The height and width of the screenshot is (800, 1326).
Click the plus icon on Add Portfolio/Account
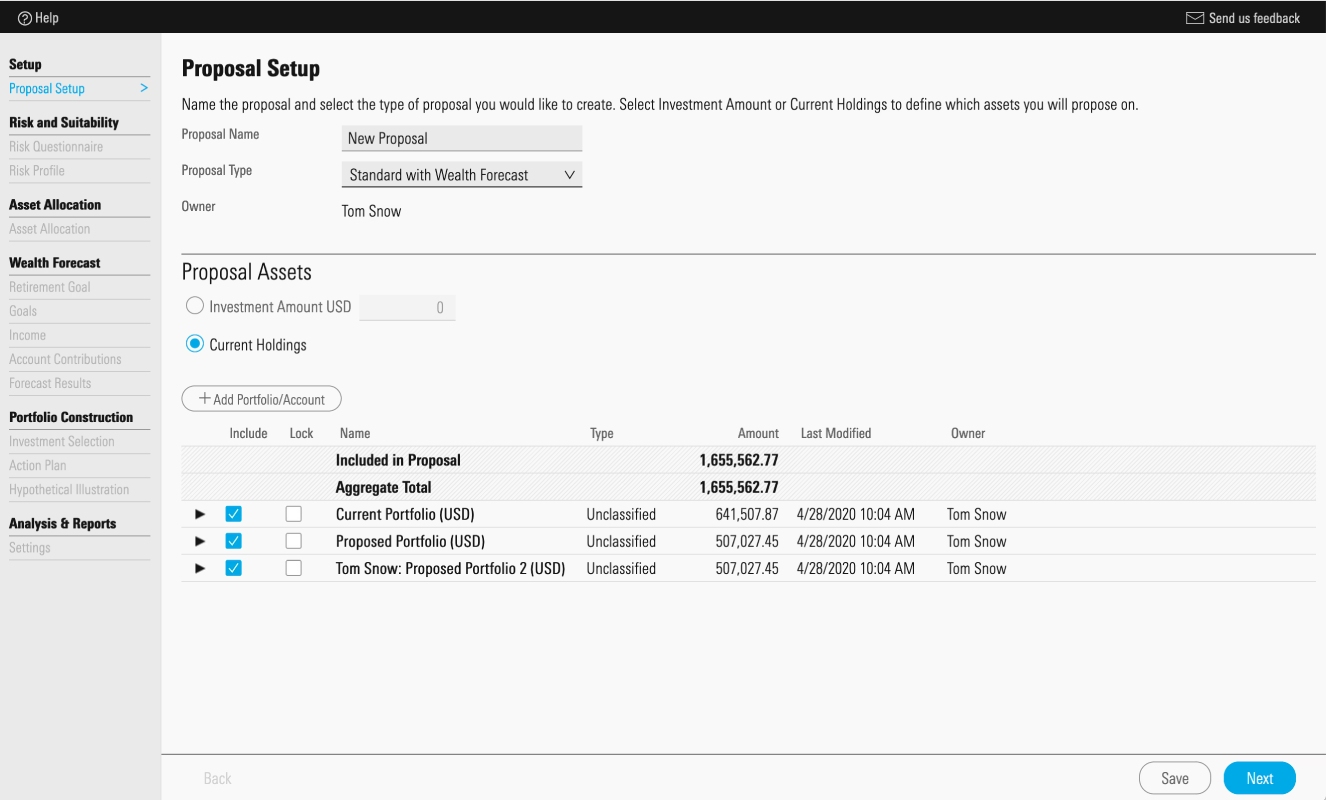pos(204,399)
